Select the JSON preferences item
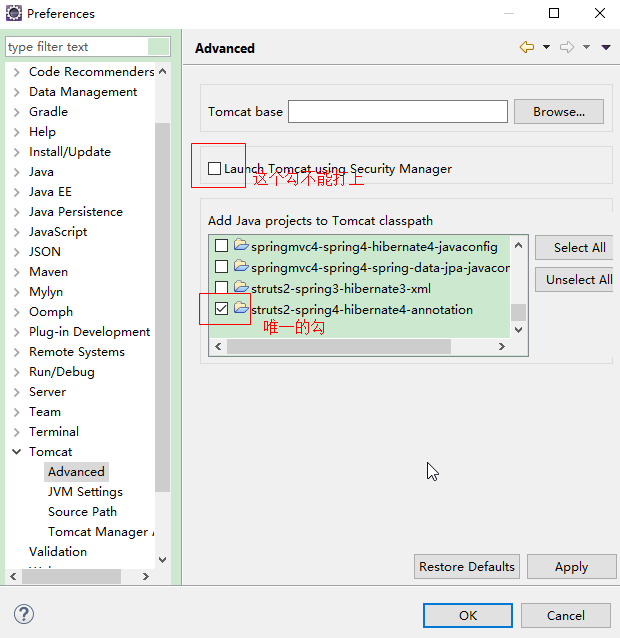 pyautogui.click(x=45, y=252)
